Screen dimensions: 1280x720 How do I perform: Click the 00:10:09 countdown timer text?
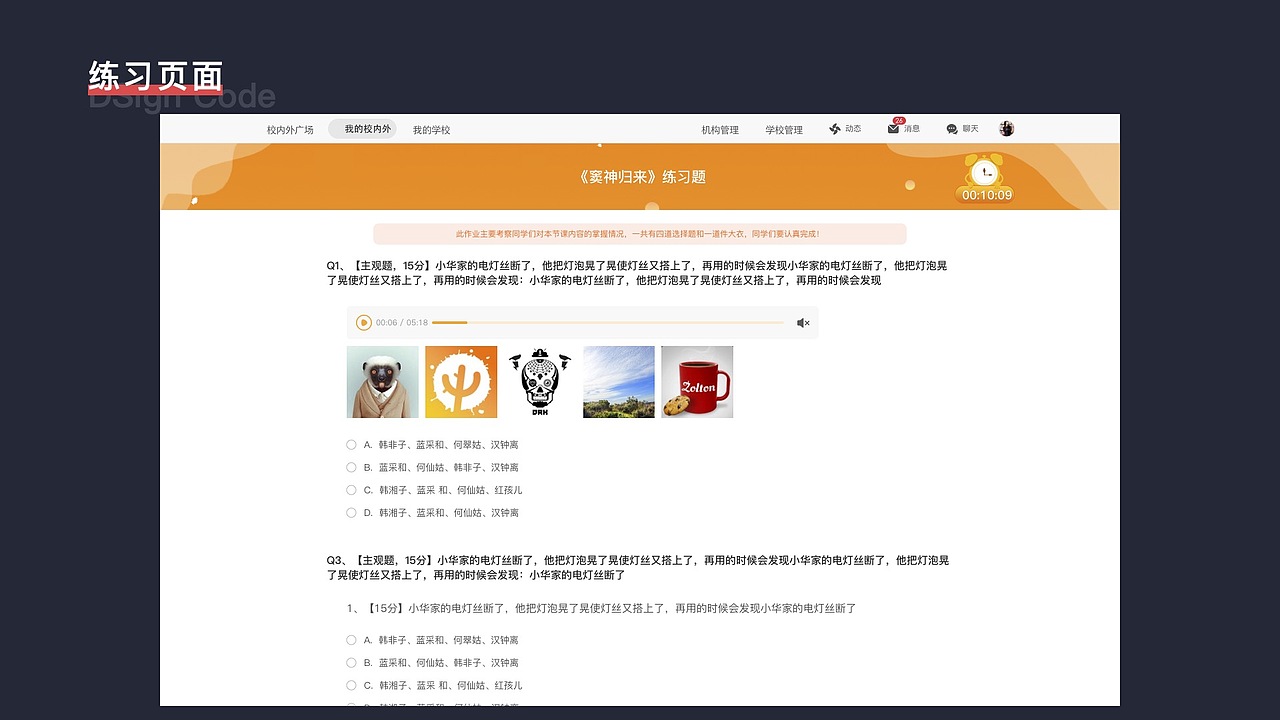[x=987, y=196]
